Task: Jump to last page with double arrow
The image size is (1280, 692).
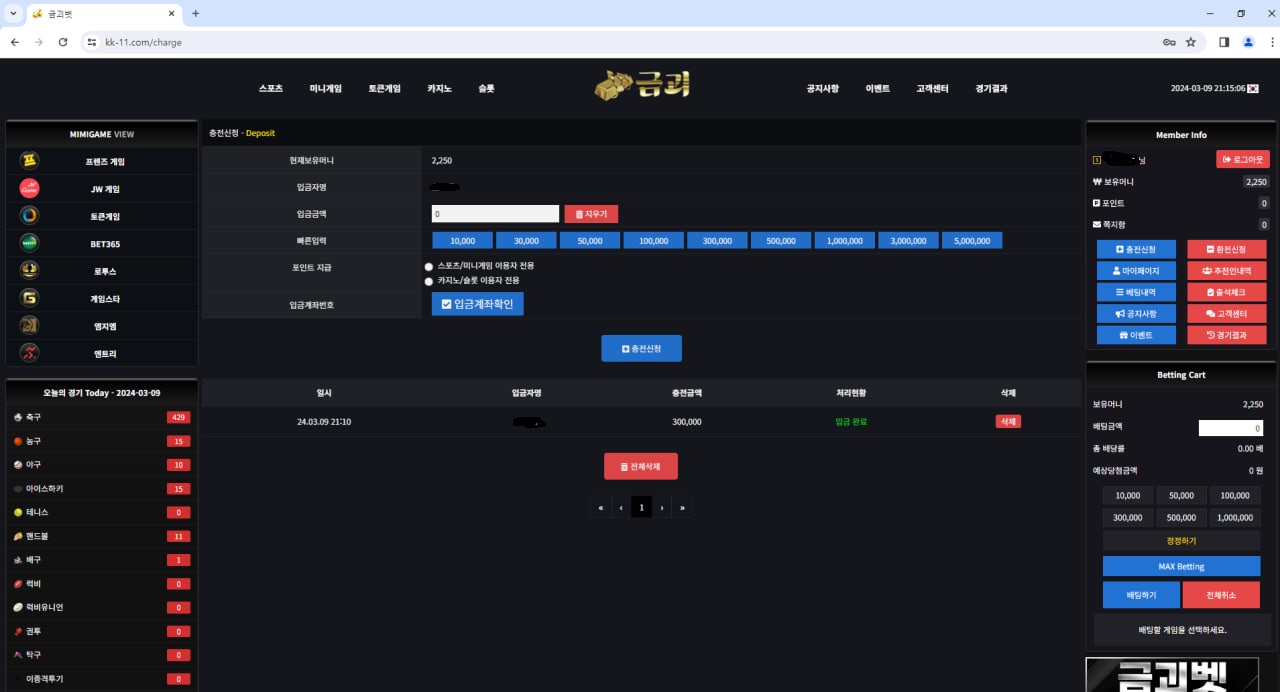Action: click(x=682, y=507)
